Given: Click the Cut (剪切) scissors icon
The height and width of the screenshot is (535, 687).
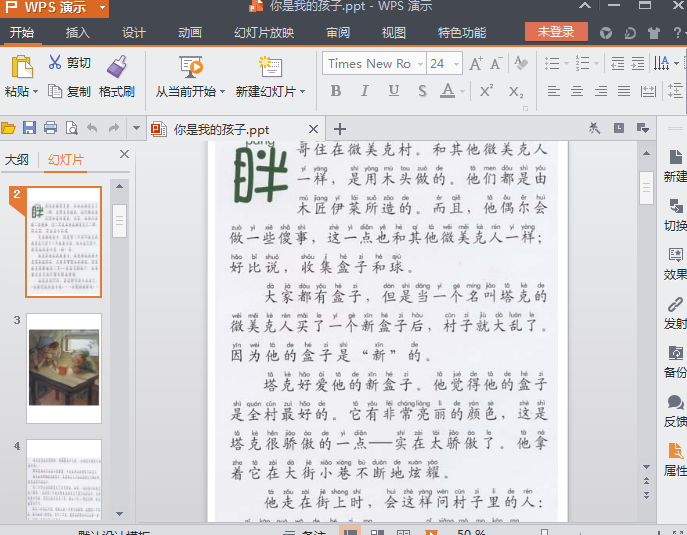Looking at the screenshot, I should coord(55,63).
